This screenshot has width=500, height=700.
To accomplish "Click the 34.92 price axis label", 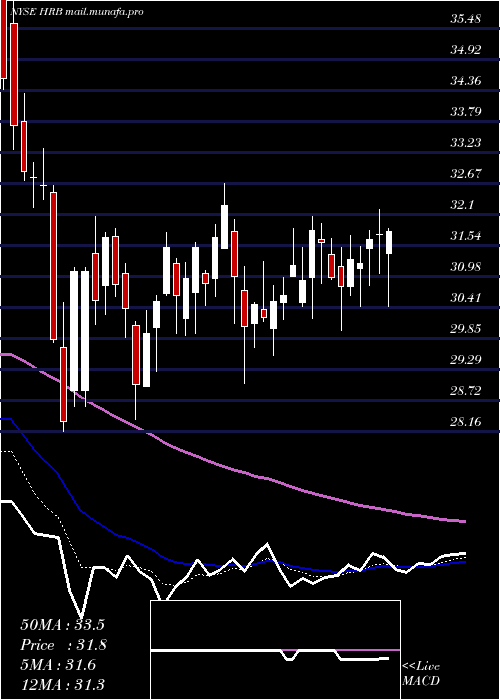I will [466, 50].
